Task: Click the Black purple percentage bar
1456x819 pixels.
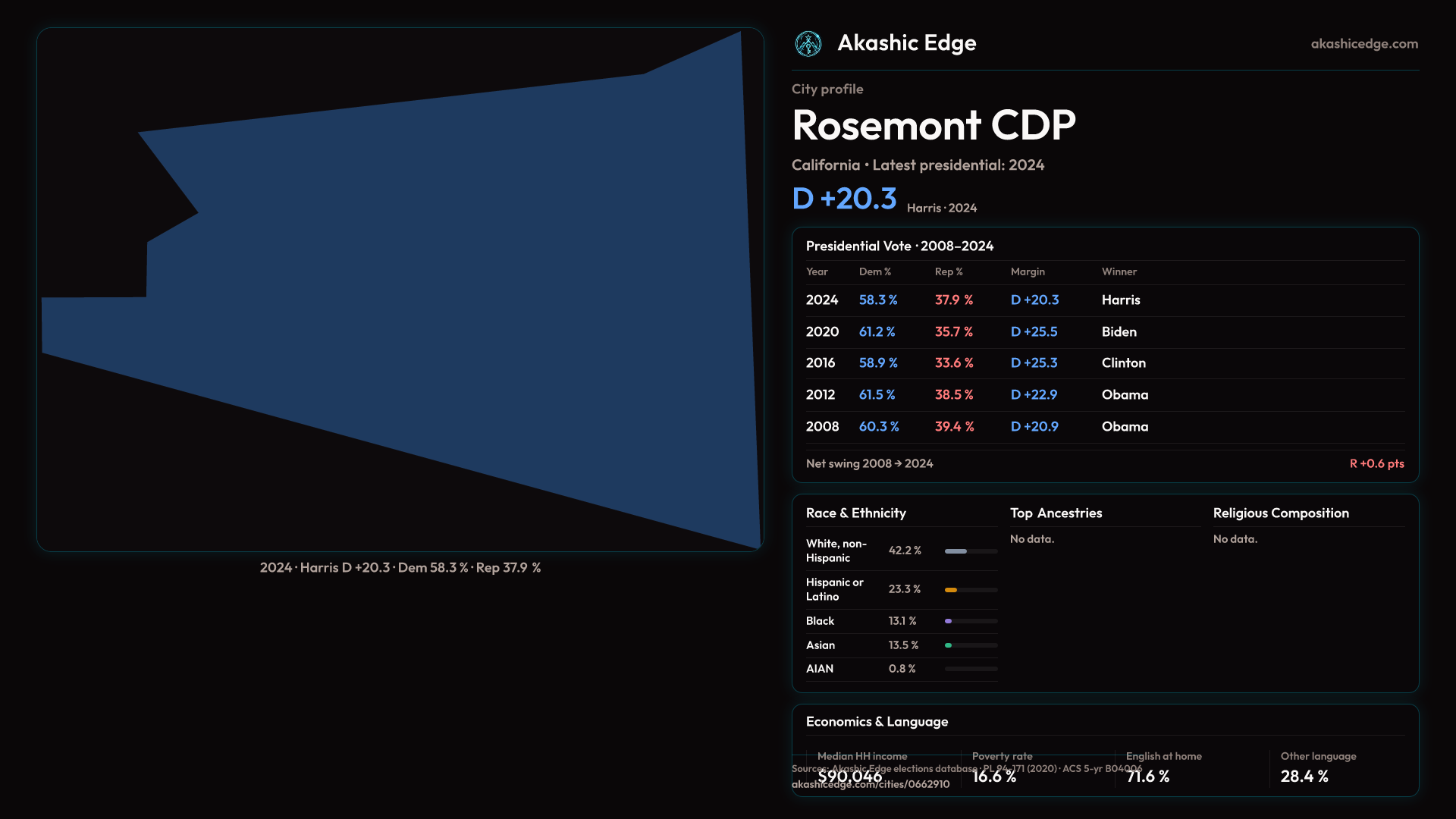Action: pos(949,621)
